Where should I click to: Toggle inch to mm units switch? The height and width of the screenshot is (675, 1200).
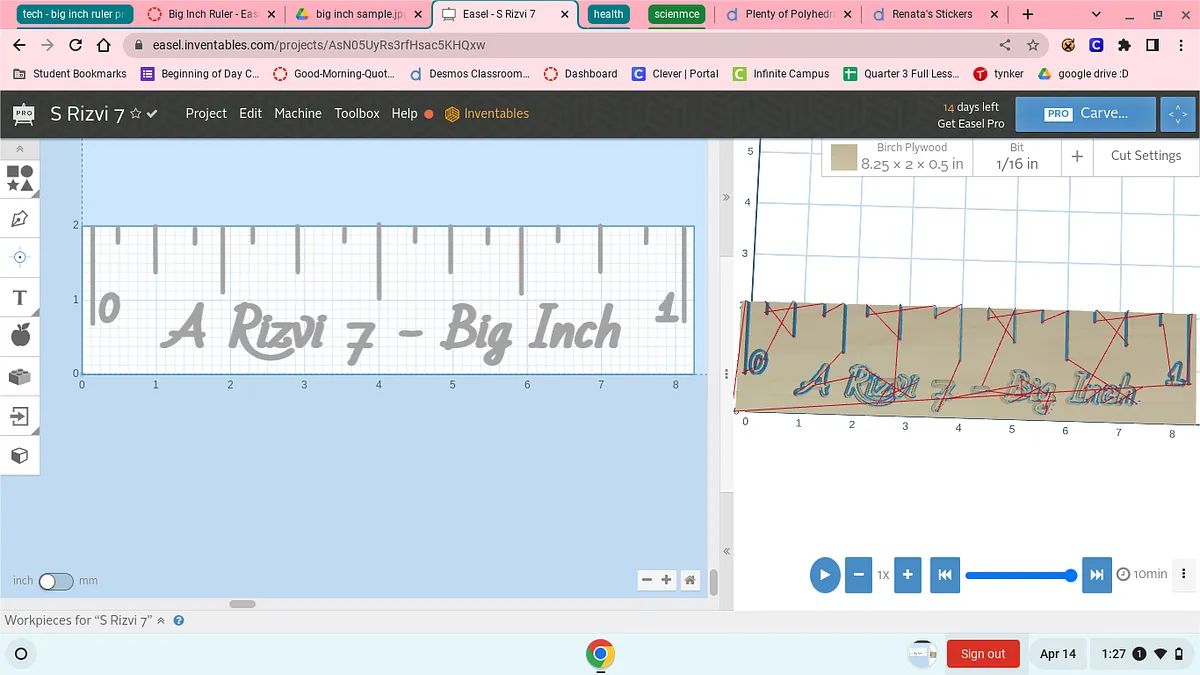click(56, 581)
